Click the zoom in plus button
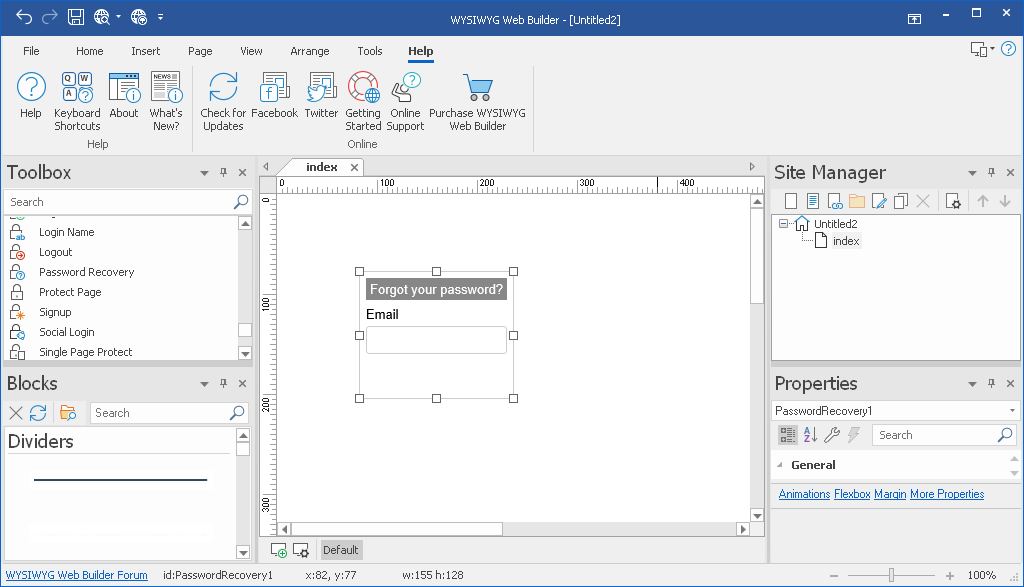1024x587 pixels. 950,575
